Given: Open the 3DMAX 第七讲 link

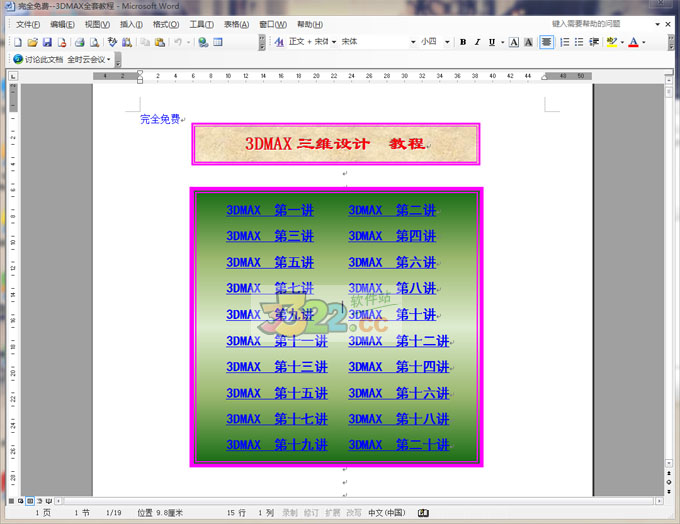Looking at the screenshot, I should [x=270, y=288].
